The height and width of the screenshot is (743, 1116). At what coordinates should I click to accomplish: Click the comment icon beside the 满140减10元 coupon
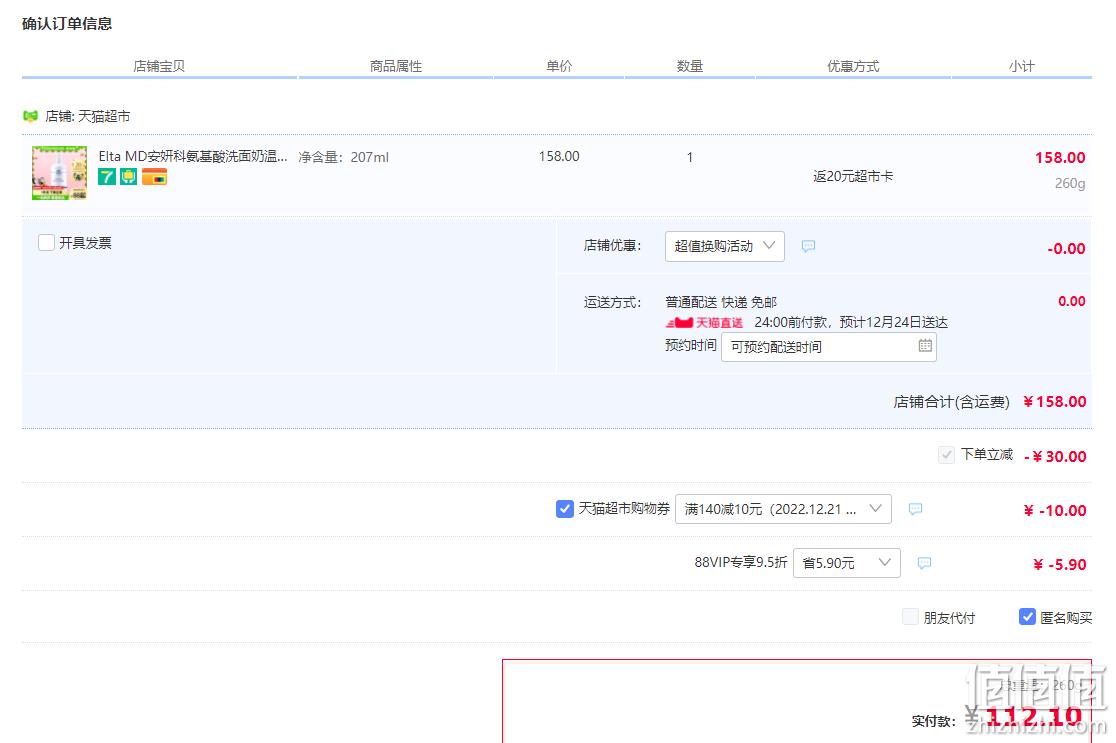click(x=916, y=509)
